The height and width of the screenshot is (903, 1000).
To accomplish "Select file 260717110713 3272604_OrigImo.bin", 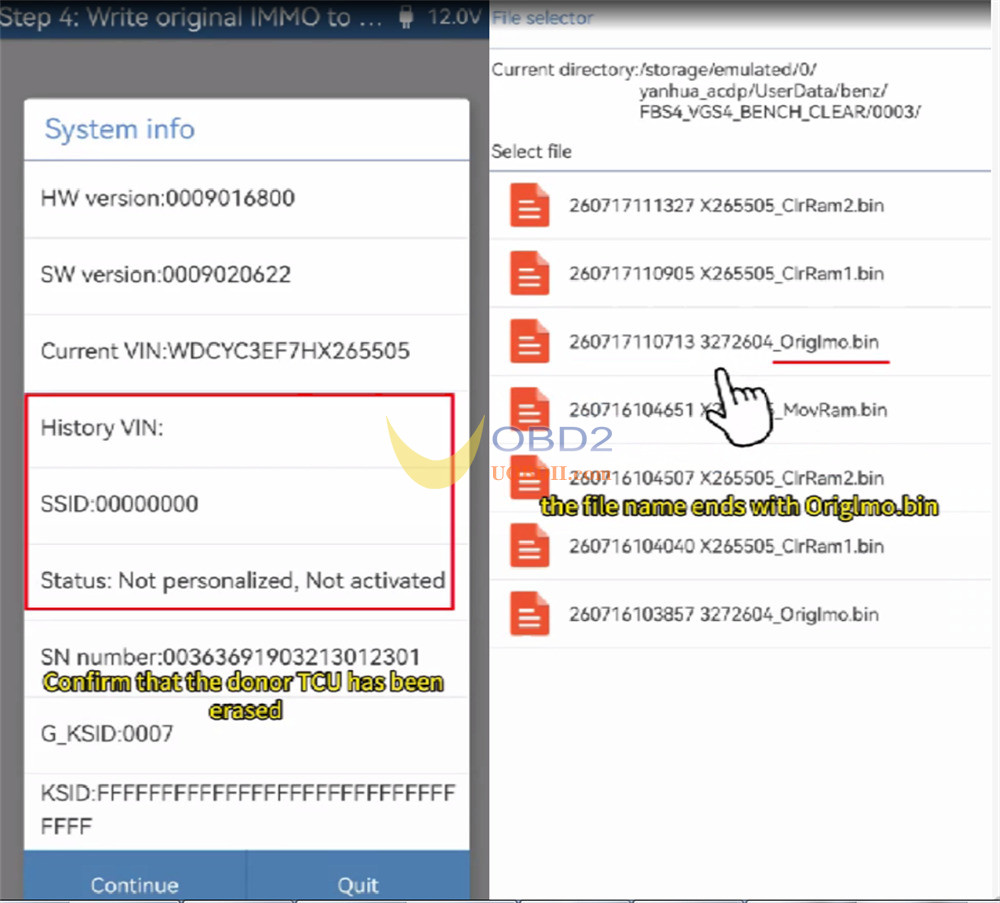I will coord(724,342).
